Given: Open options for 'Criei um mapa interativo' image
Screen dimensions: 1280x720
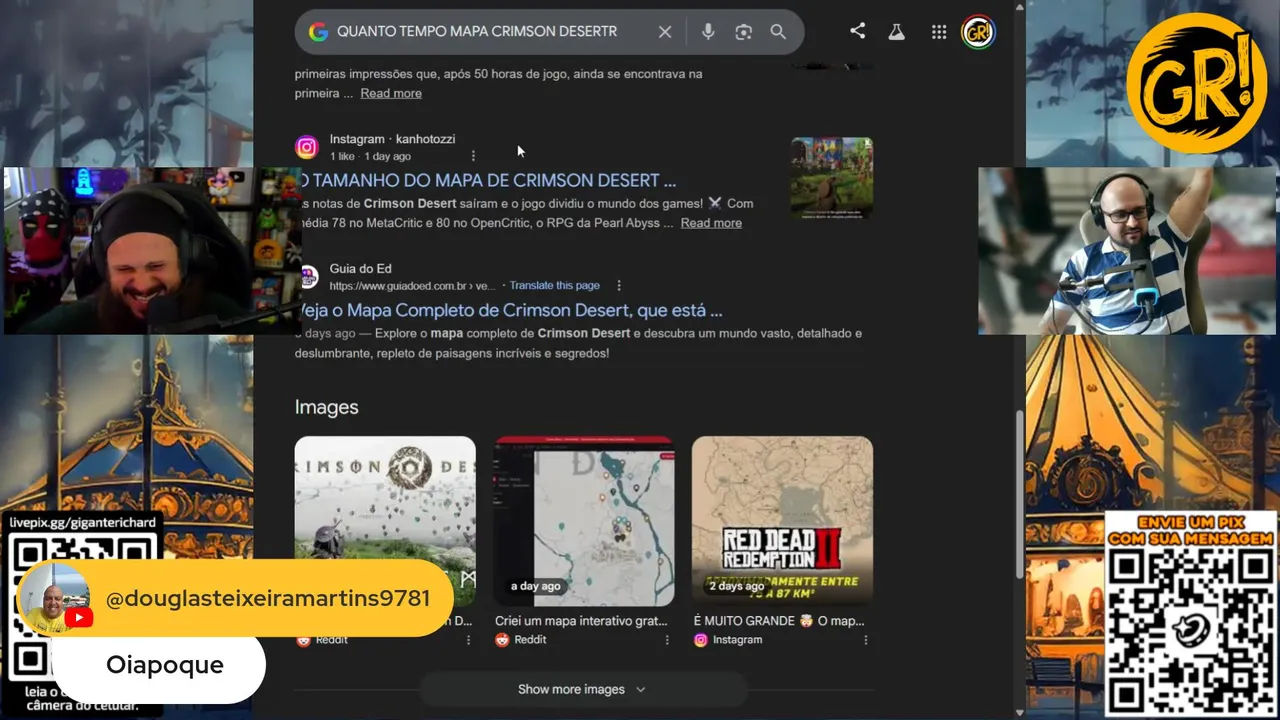Looking at the screenshot, I should point(667,640).
